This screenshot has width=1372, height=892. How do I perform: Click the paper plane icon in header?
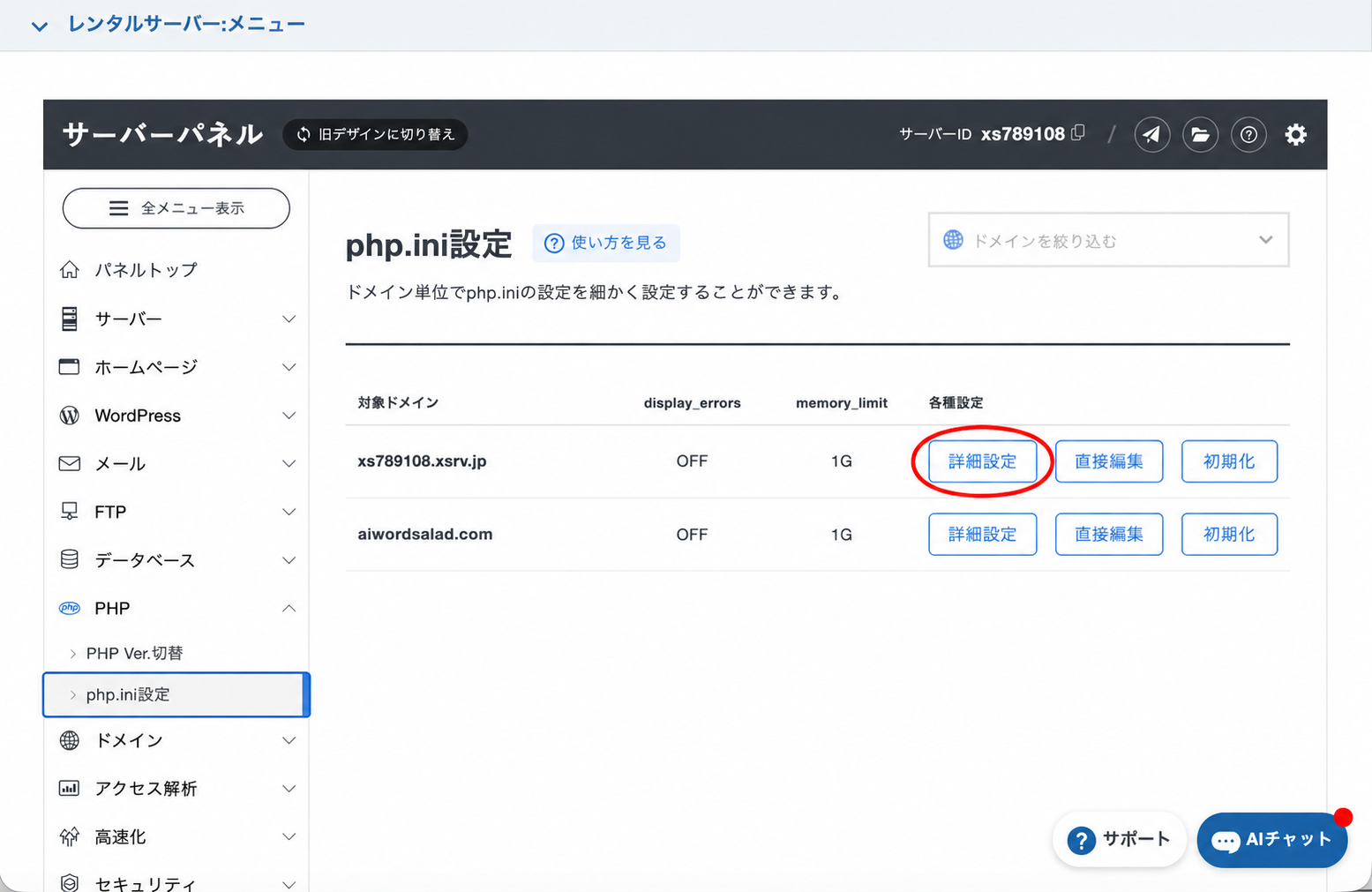1151,135
